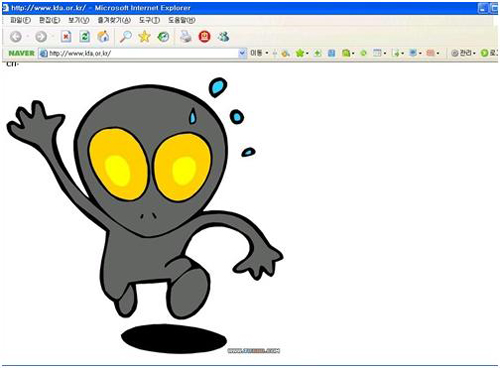Open the History clock icon
The height and width of the screenshot is (368, 500).
163,36
